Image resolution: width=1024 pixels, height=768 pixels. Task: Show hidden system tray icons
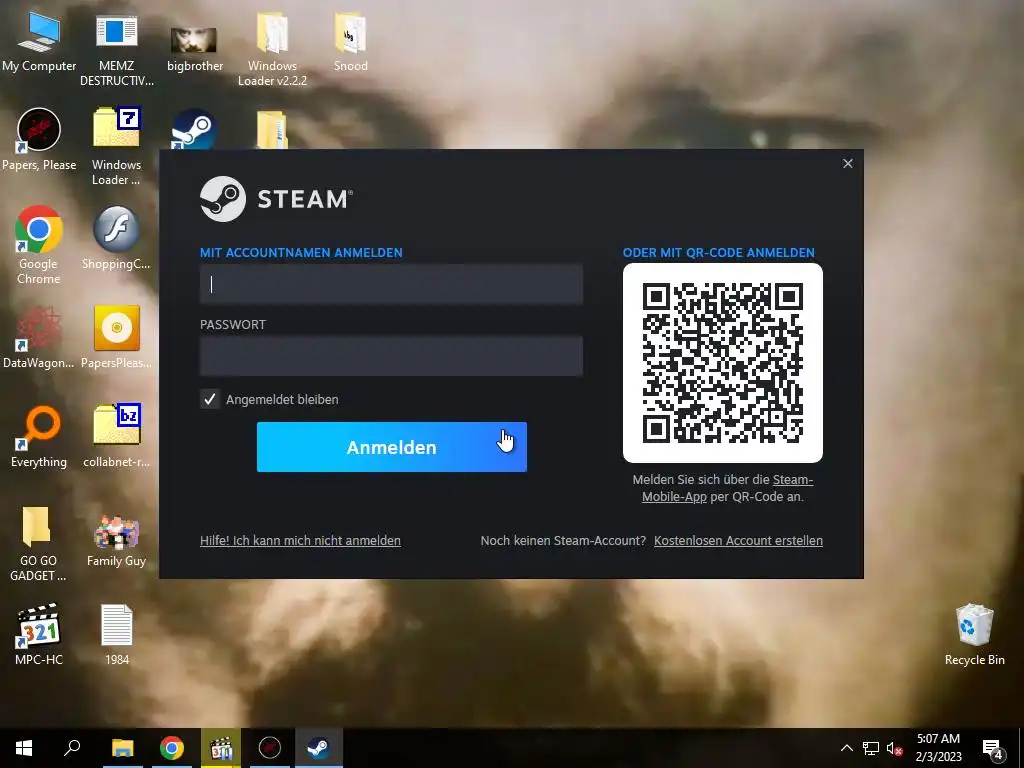[846, 748]
